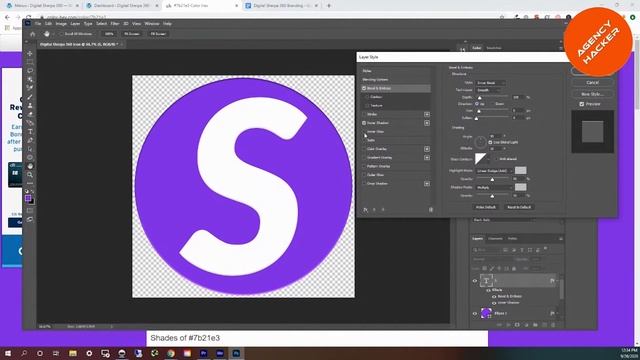Hide the Ellipse 1 layer eye icon
The height and width of the screenshot is (360, 640).
(x=475, y=313)
